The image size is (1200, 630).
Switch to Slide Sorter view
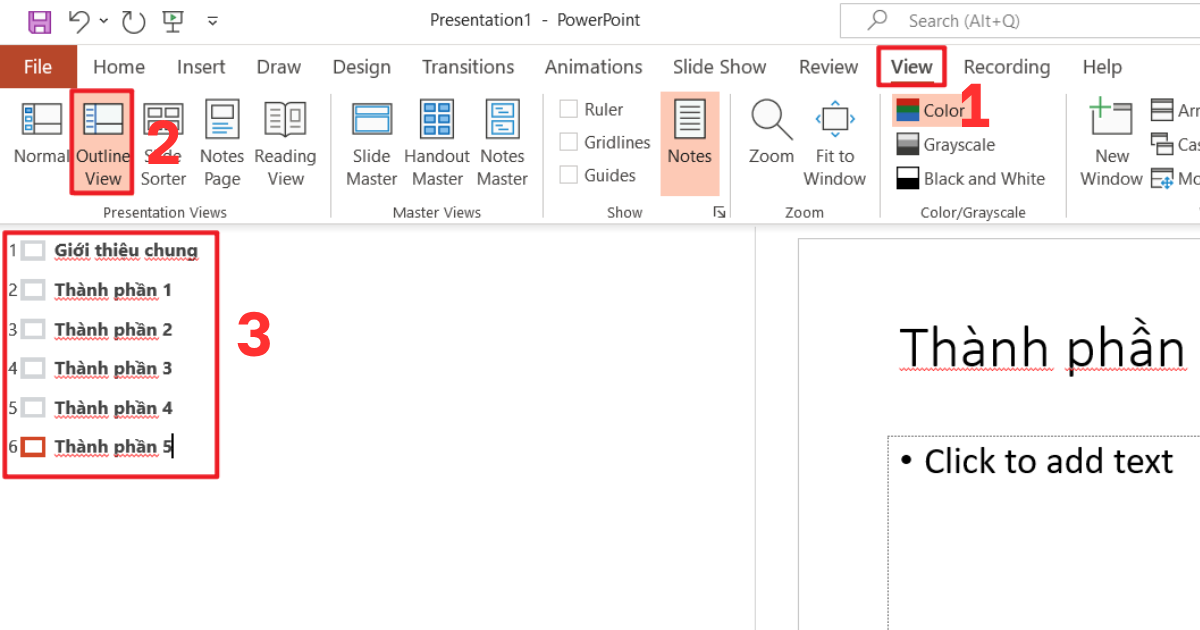163,143
